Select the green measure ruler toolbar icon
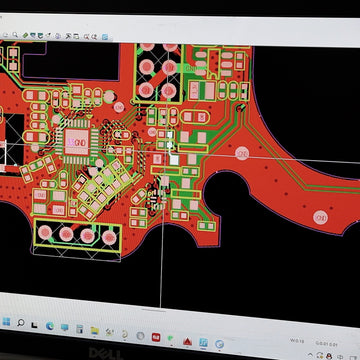 [25, 35]
